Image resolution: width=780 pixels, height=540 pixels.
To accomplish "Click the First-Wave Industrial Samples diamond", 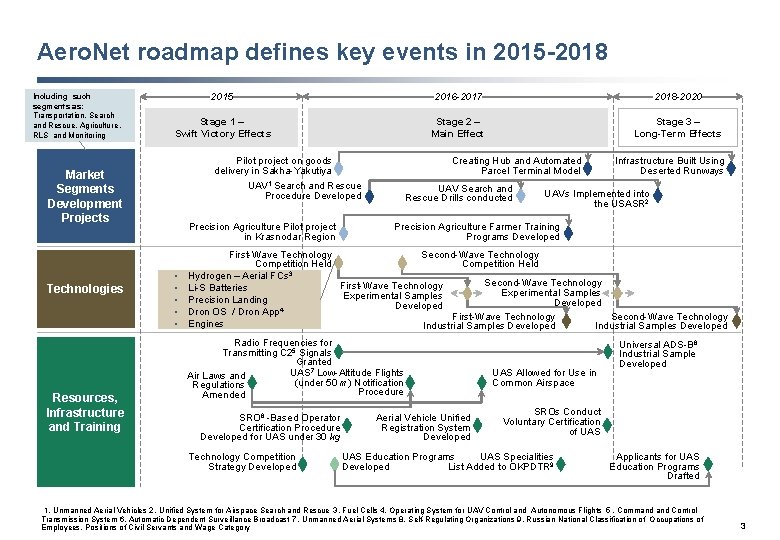I will 566,321.
